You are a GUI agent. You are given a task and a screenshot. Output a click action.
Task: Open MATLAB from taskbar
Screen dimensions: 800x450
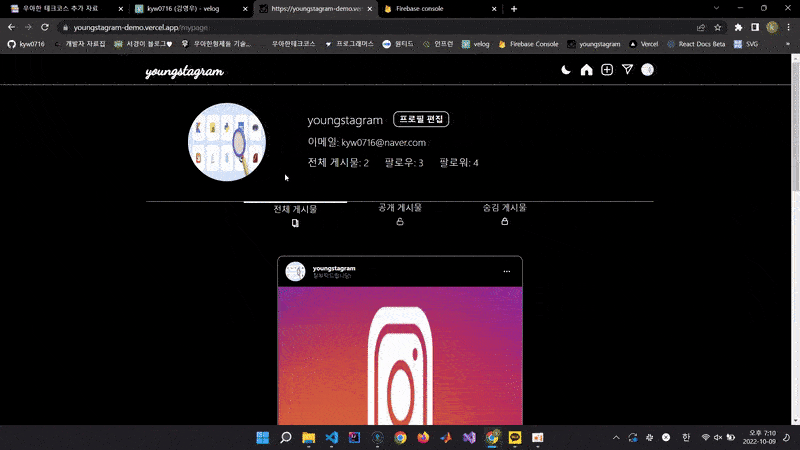point(446,438)
